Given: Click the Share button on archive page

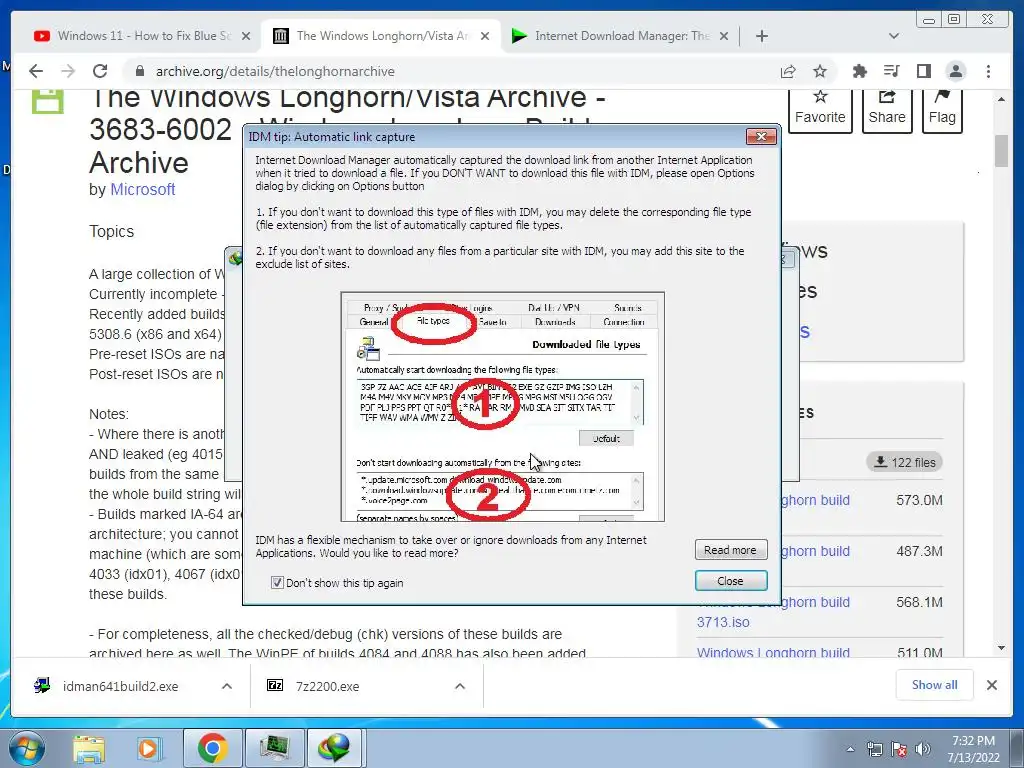Looking at the screenshot, I should [x=887, y=109].
